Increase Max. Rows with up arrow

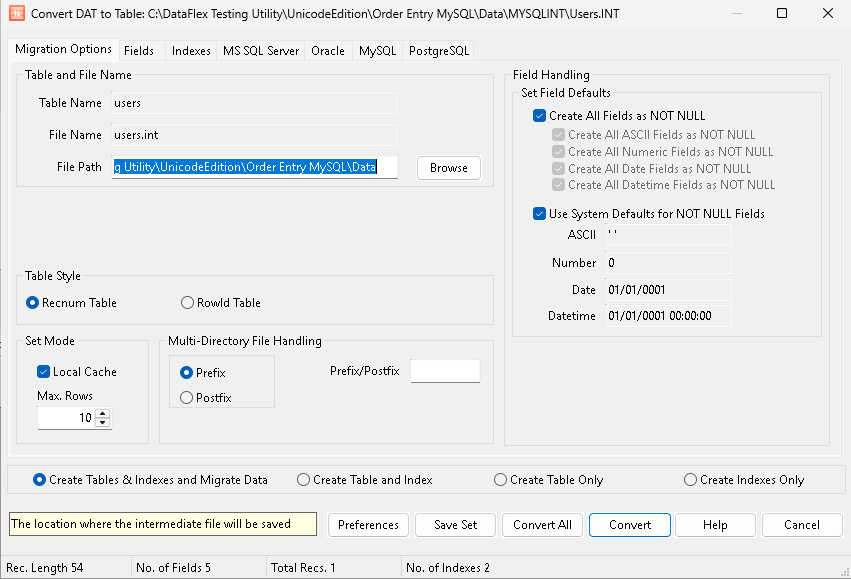(103, 413)
